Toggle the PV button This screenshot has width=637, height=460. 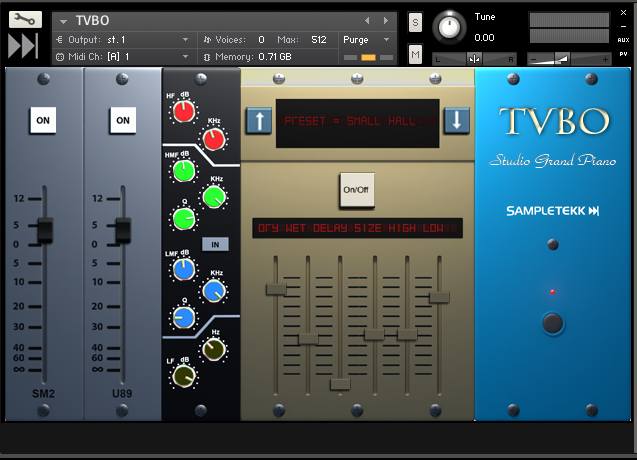click(x=623, y=54)
